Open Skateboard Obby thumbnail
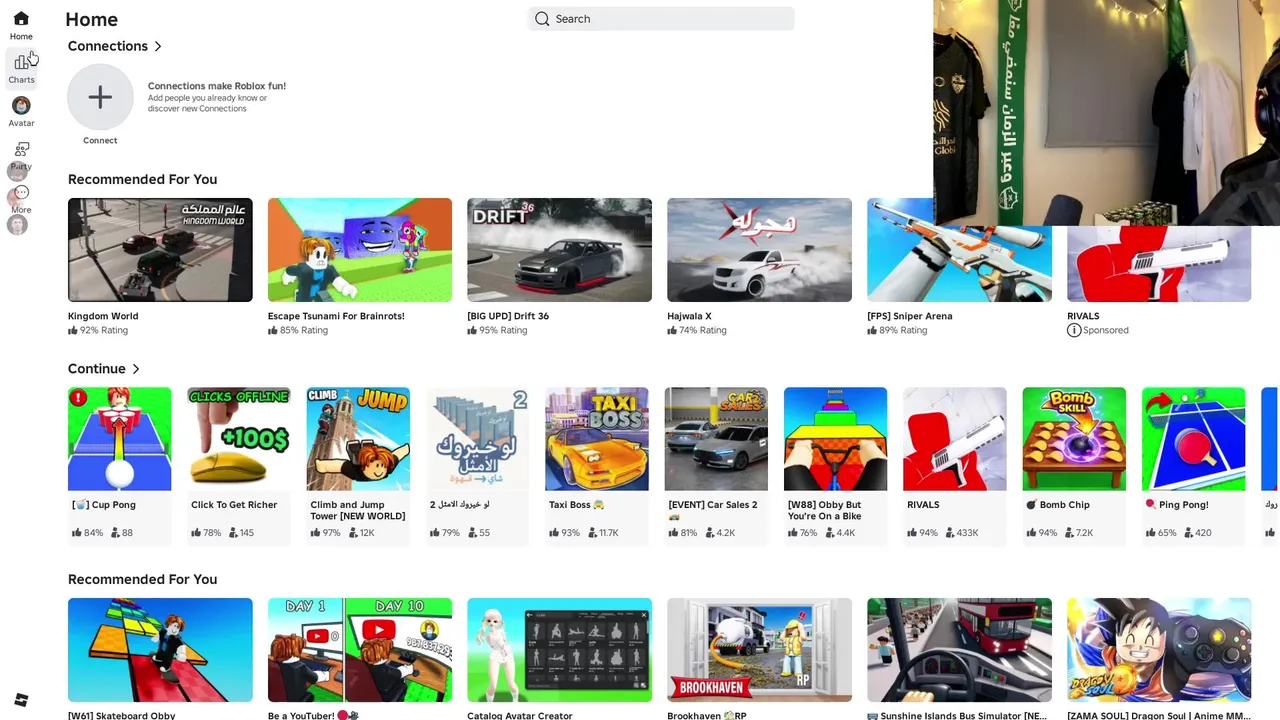Image resolution: width=1280 pixels, height=720 pixels. (160, 650)
